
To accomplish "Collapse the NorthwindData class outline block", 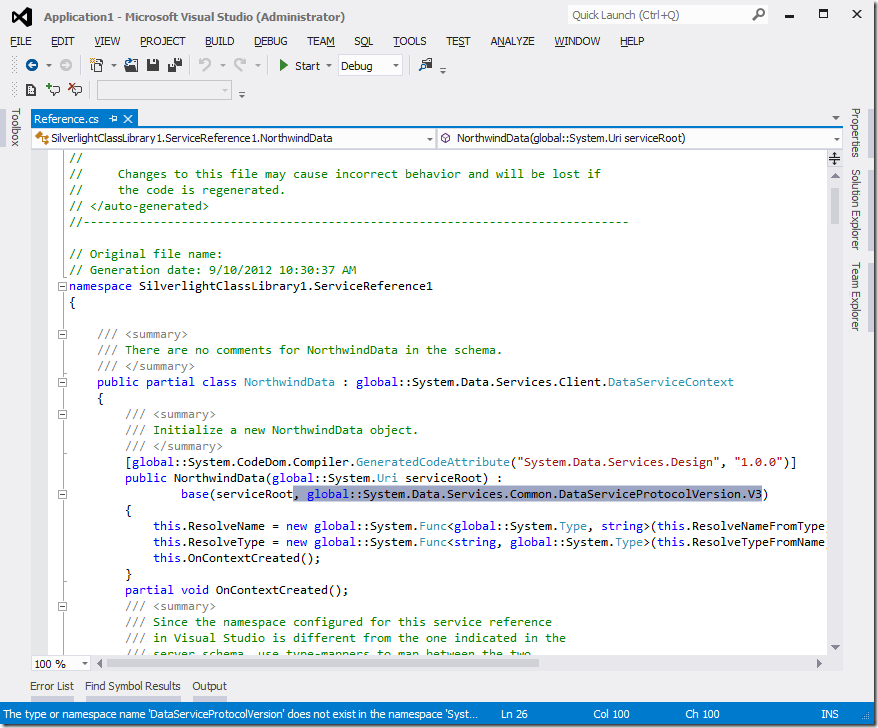I will pyautogui.click(x=61, y=382).
